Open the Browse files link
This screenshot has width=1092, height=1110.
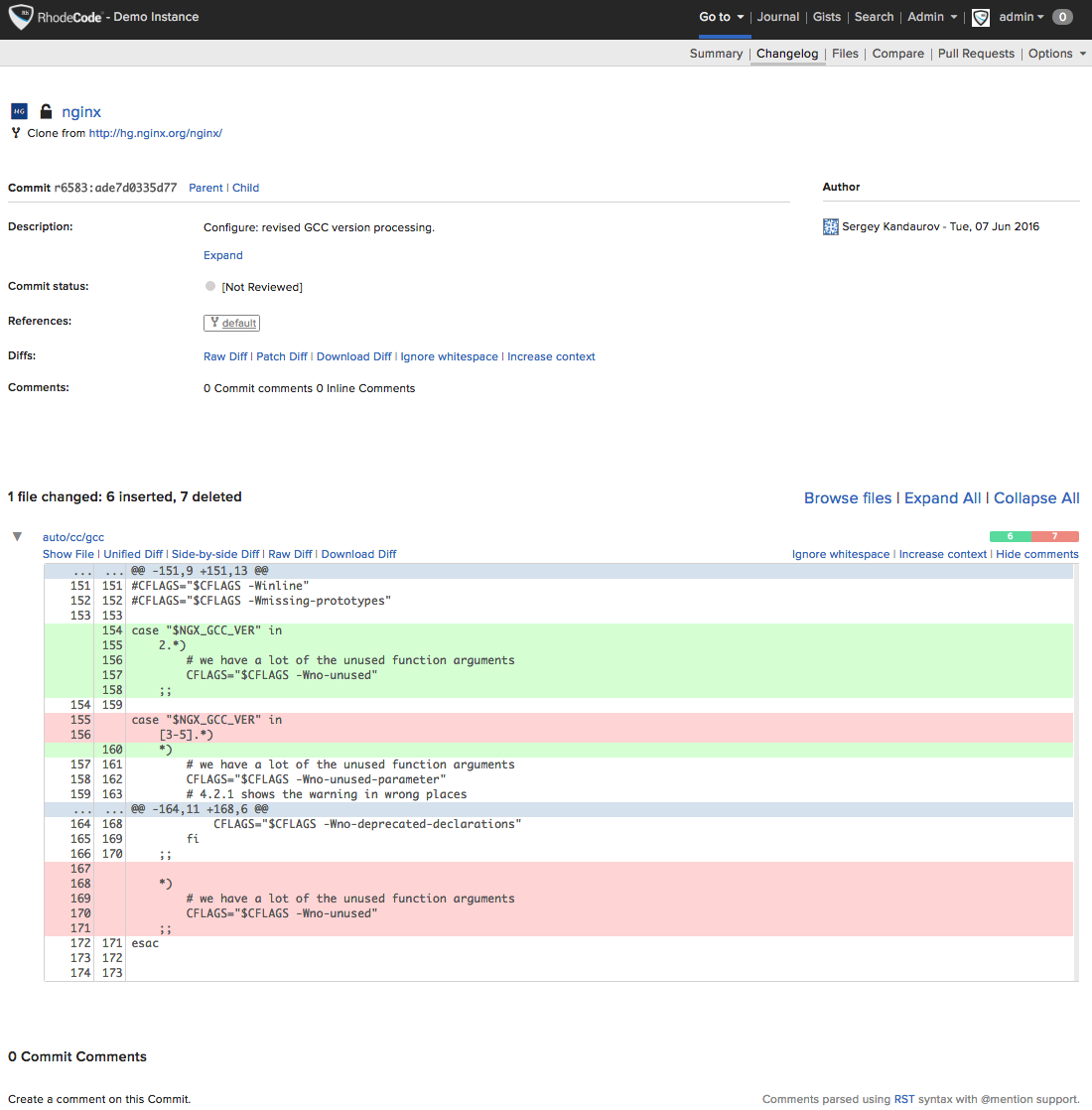pos(847,497)
